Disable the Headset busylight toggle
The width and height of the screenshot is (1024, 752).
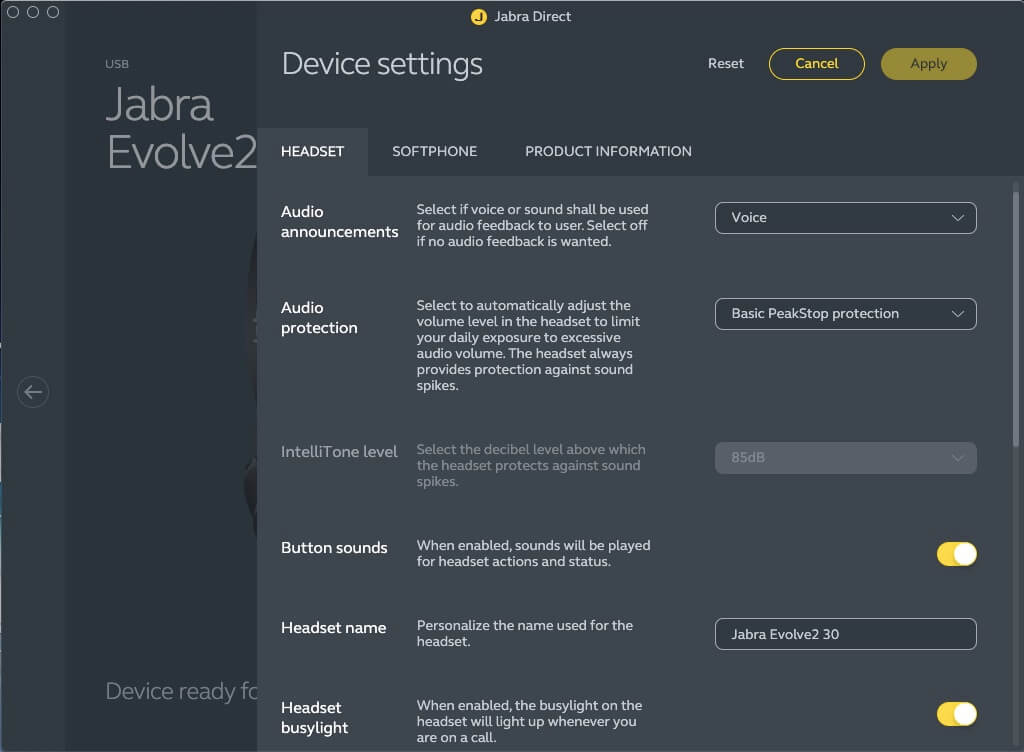(x=956, y=714)
